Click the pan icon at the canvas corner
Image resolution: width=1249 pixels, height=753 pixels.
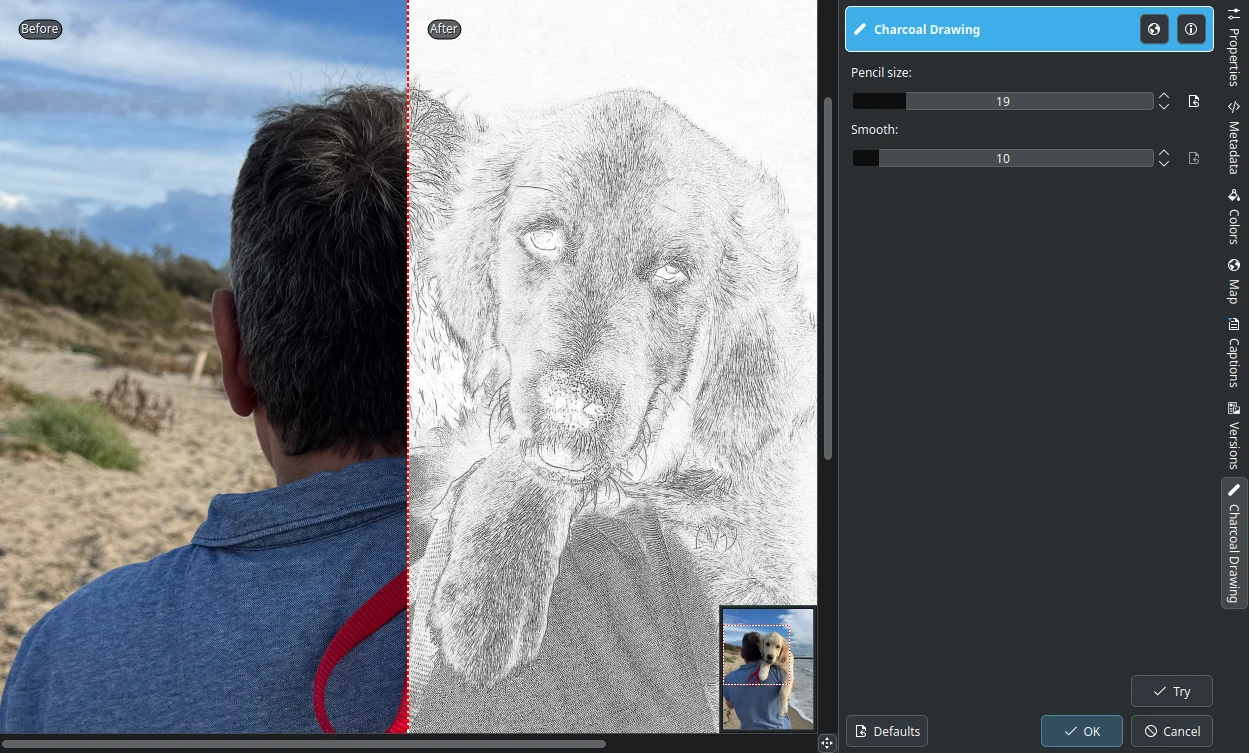pyautogui.click(x=827, y=742)
